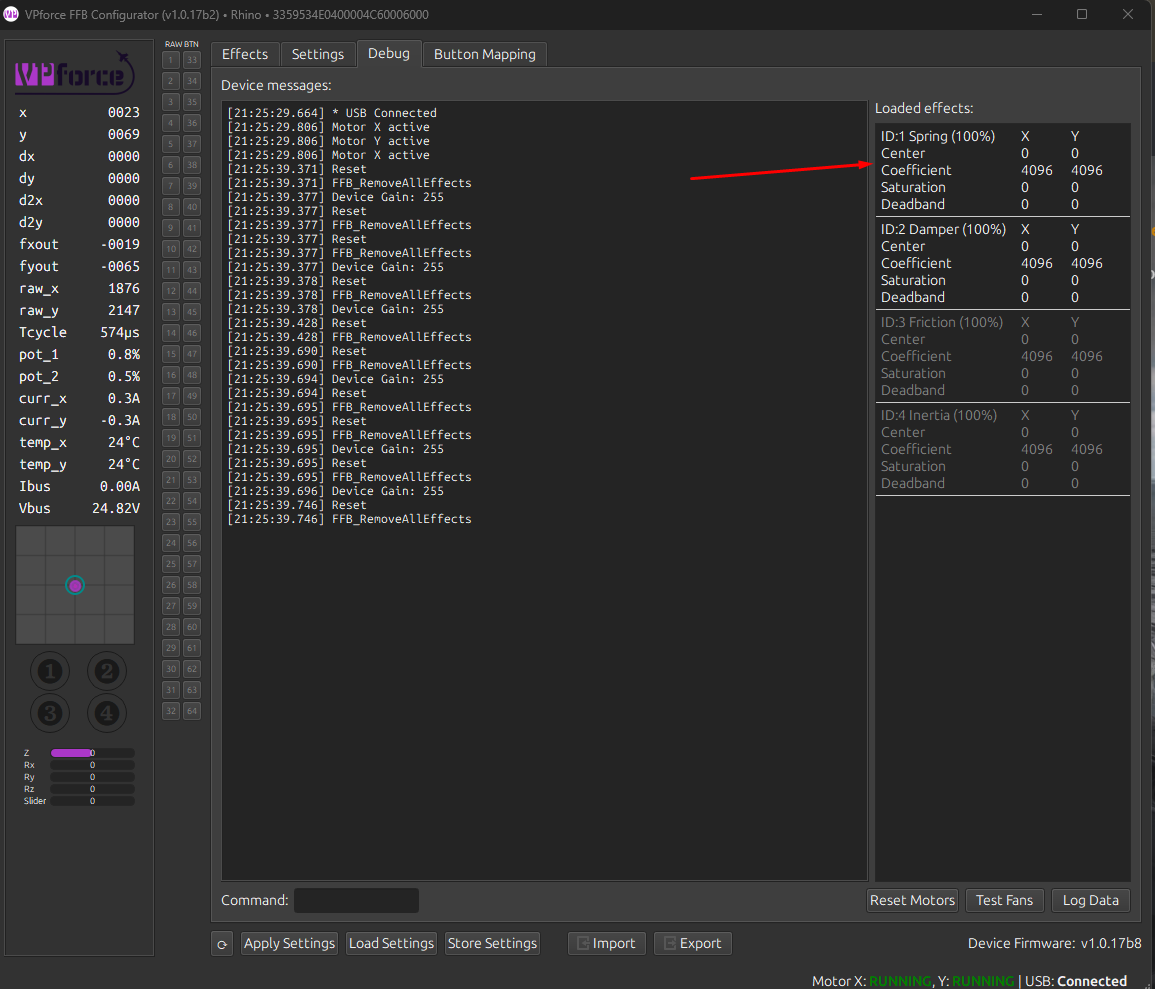Click the Tcycle 574µs reading

coord(79,332)
